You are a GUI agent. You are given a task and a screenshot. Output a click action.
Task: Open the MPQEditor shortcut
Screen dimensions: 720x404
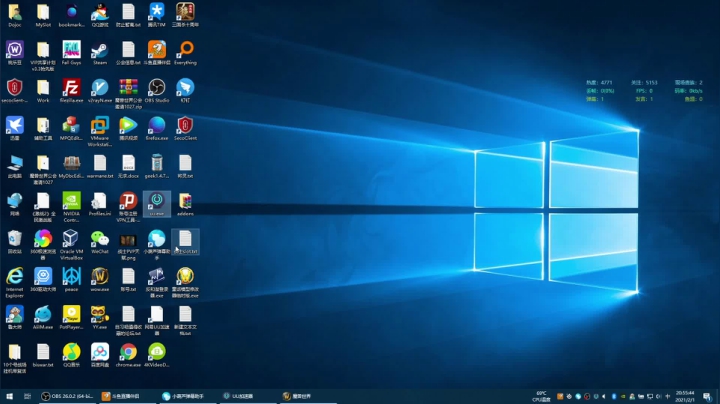pyautogui.click(x=71, y=128)
